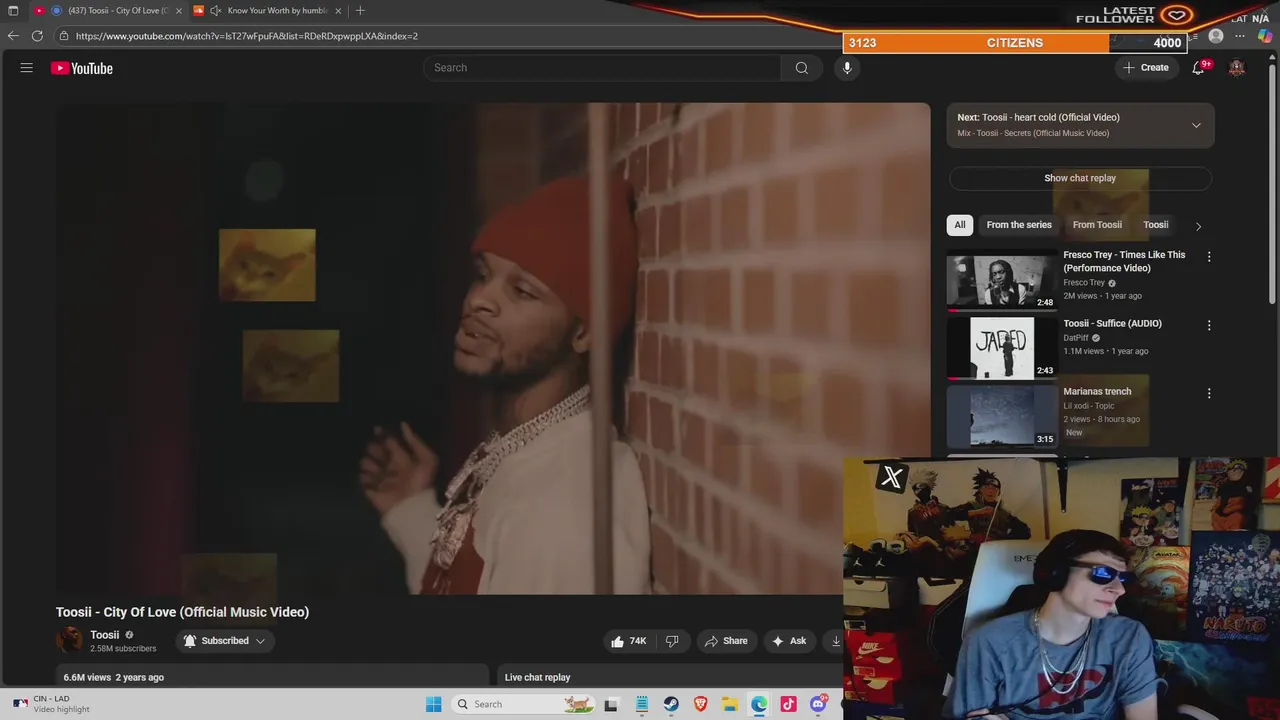Unmute the Know Your Worth tab
1280x720 pixels.
tap(215, 11)
